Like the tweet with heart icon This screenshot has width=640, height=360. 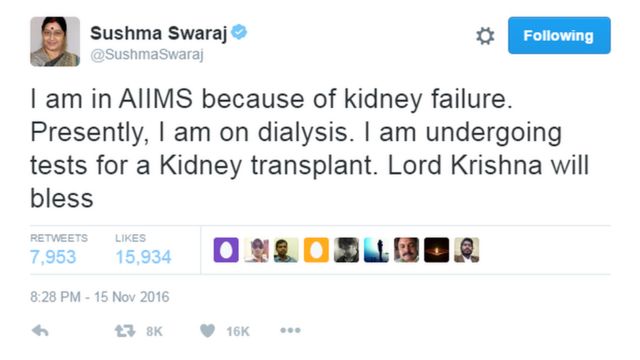207,331
